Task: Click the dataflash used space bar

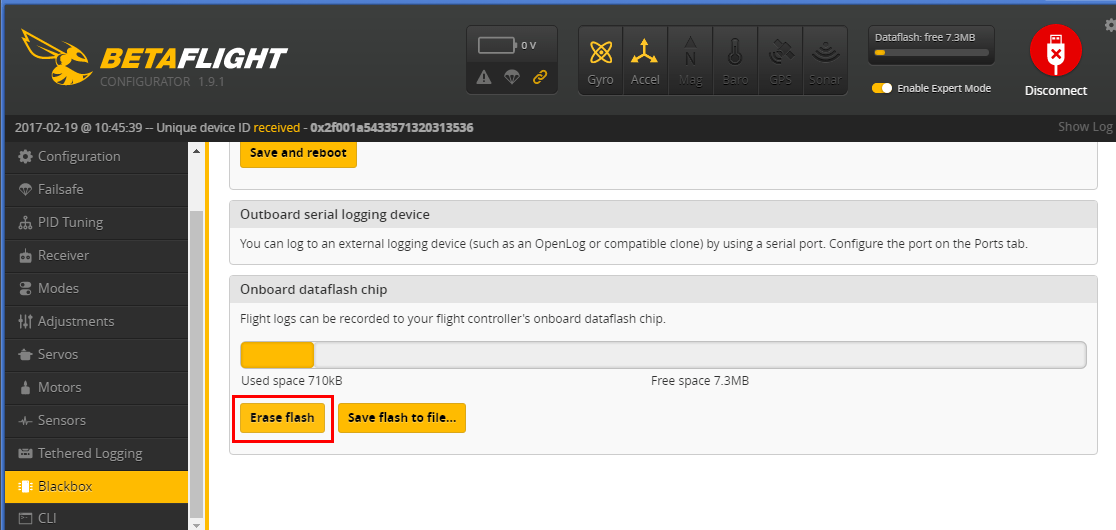Action: pos(278,355)
